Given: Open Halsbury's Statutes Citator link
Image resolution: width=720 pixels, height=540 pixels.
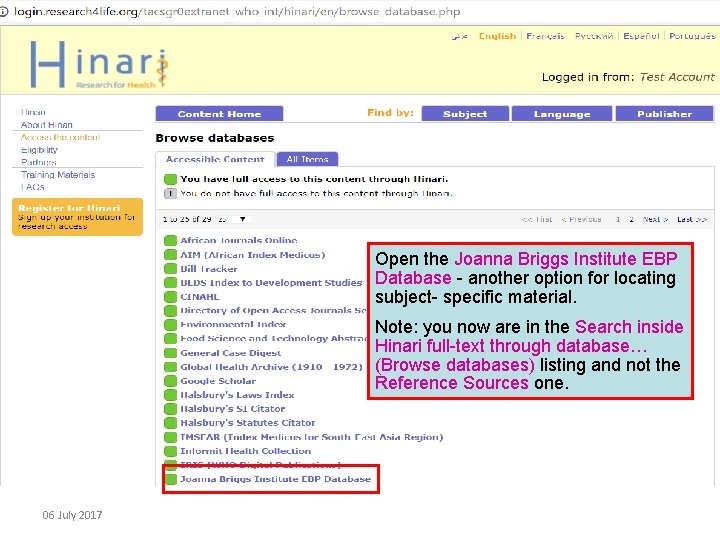Looking at the screenshot, I should [248, 423].
